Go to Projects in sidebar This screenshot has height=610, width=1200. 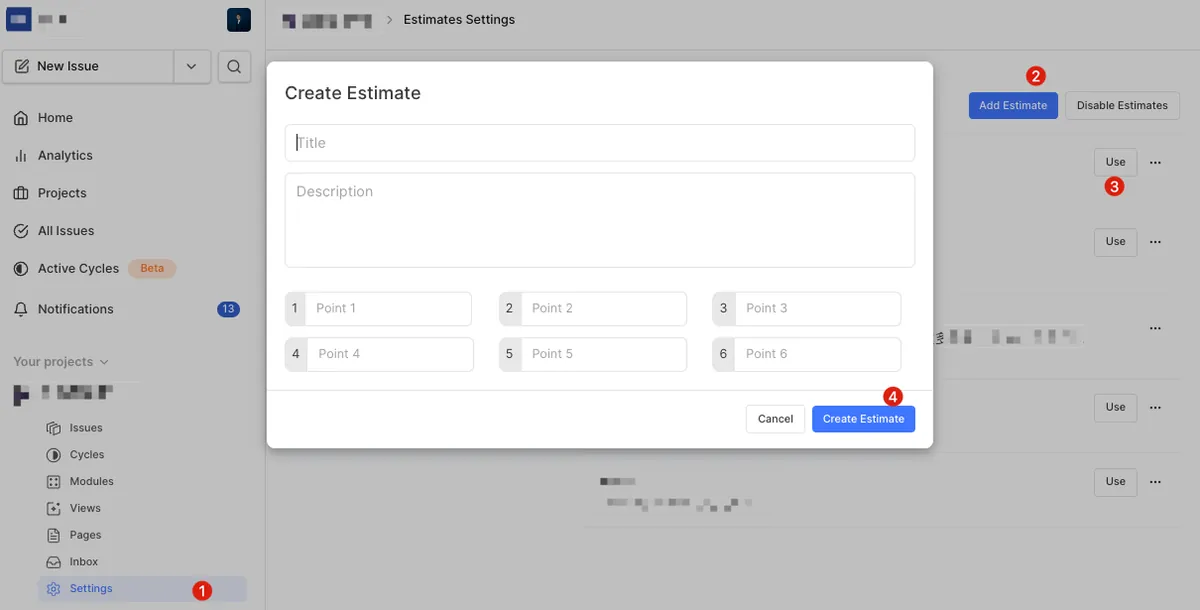(62, 193)
